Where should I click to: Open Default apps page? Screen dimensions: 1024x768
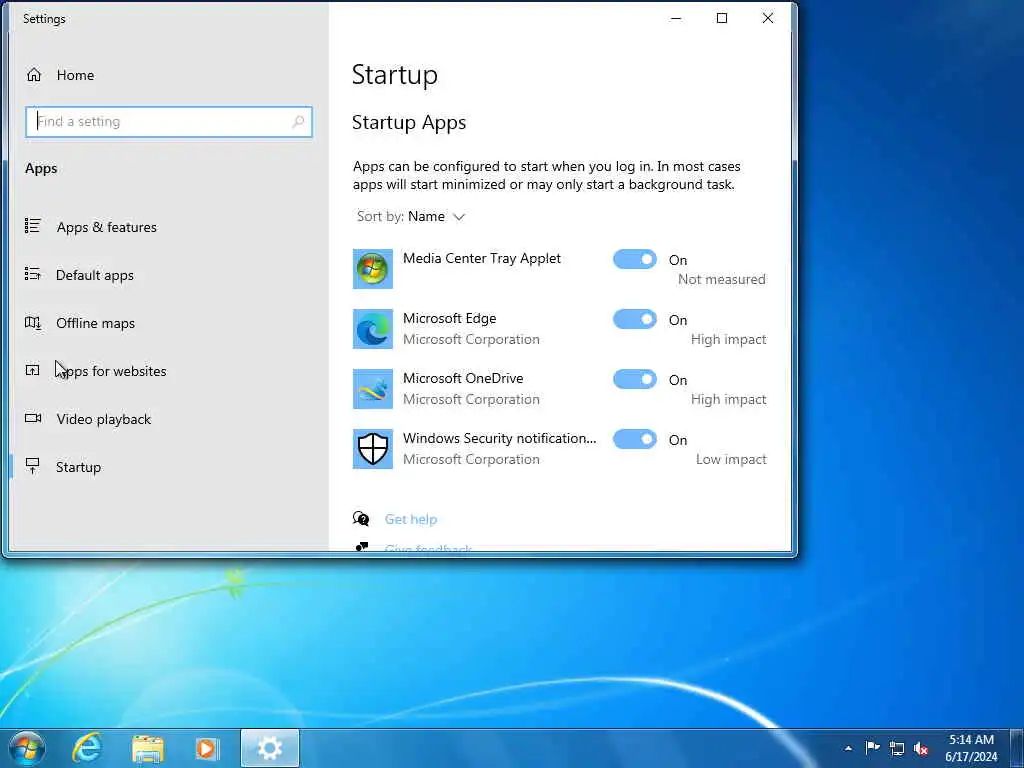[x=95, y=275]
